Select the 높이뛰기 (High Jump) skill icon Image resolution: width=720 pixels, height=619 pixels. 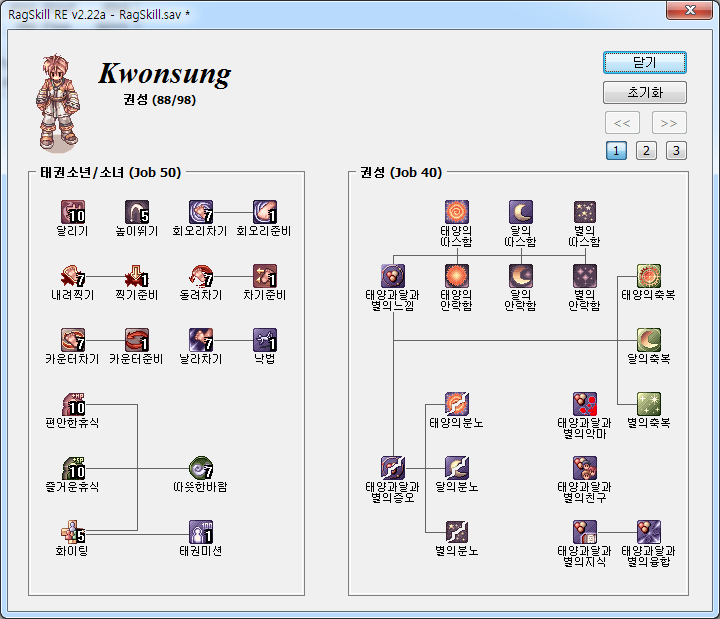tap(137, 212)
